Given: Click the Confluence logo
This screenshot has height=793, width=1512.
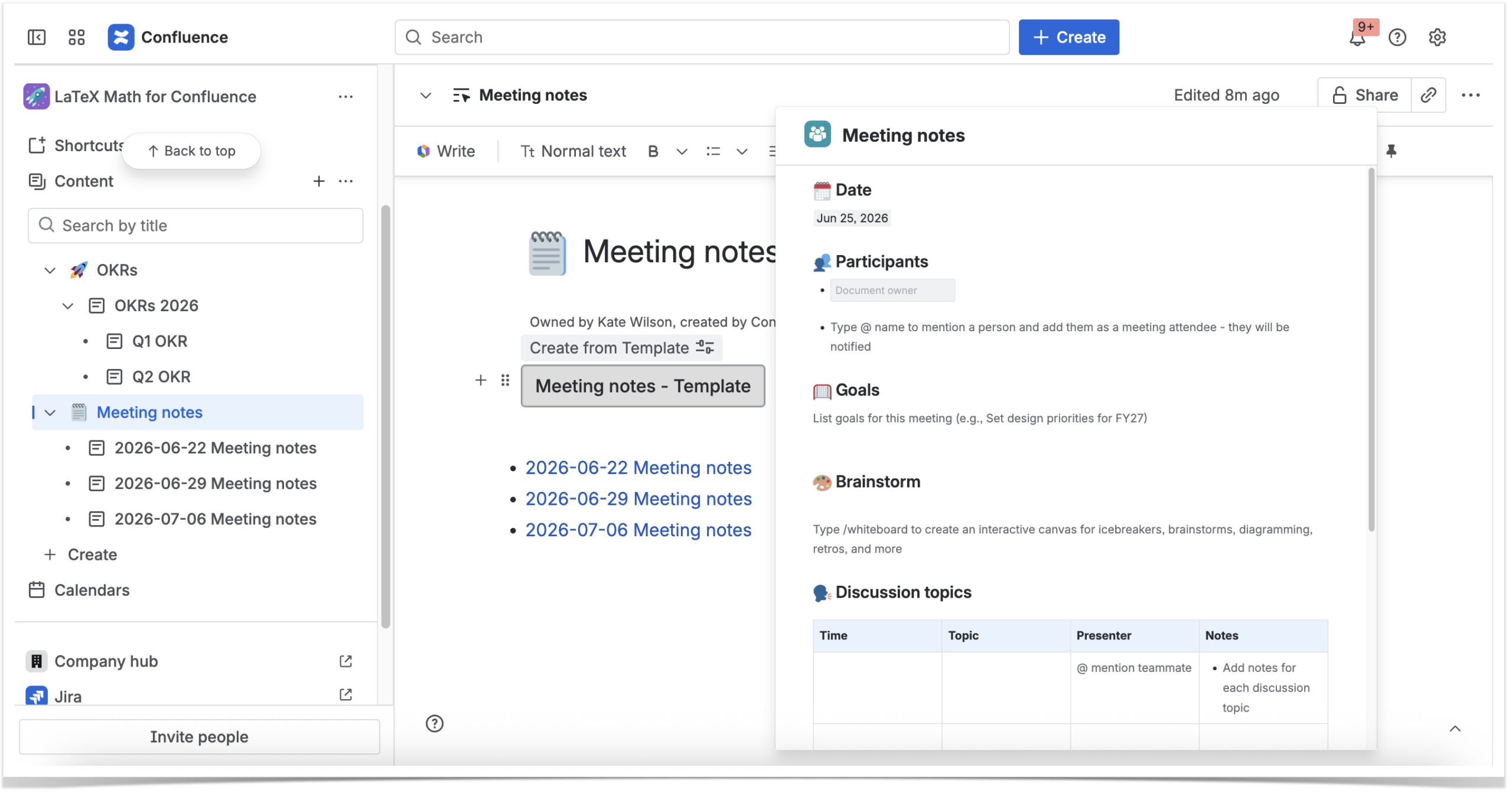Looking at the screenshot, I should (120, 37).
